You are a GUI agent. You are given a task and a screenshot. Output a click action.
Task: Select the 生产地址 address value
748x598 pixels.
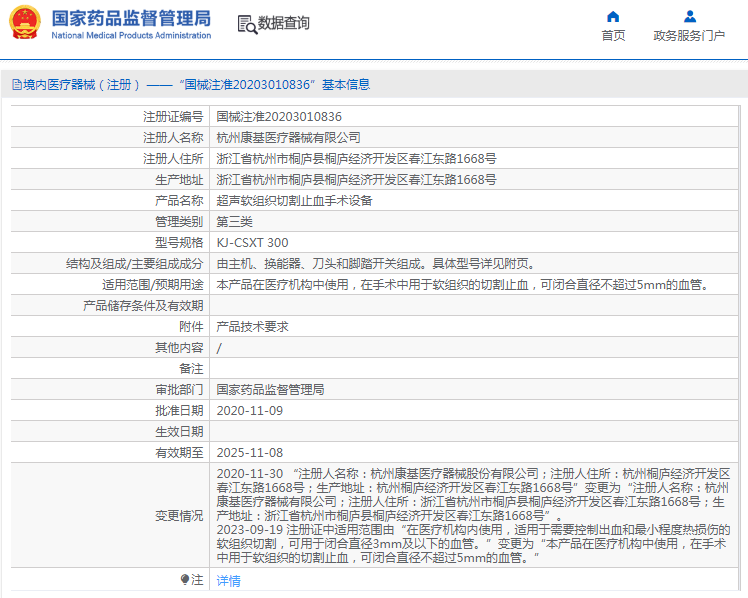tap(356, 180)
